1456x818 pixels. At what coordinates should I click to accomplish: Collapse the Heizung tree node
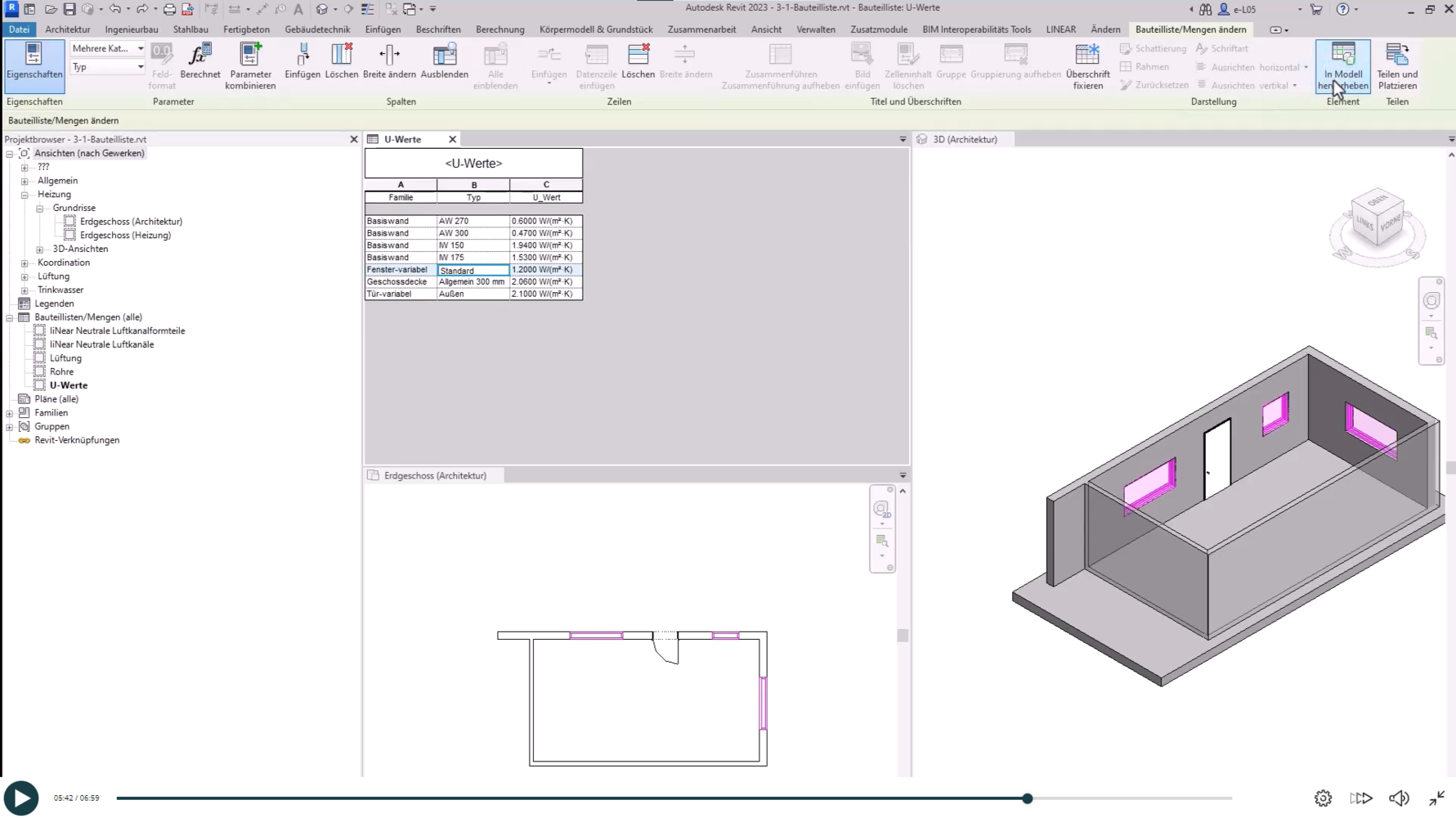(25, 195)
